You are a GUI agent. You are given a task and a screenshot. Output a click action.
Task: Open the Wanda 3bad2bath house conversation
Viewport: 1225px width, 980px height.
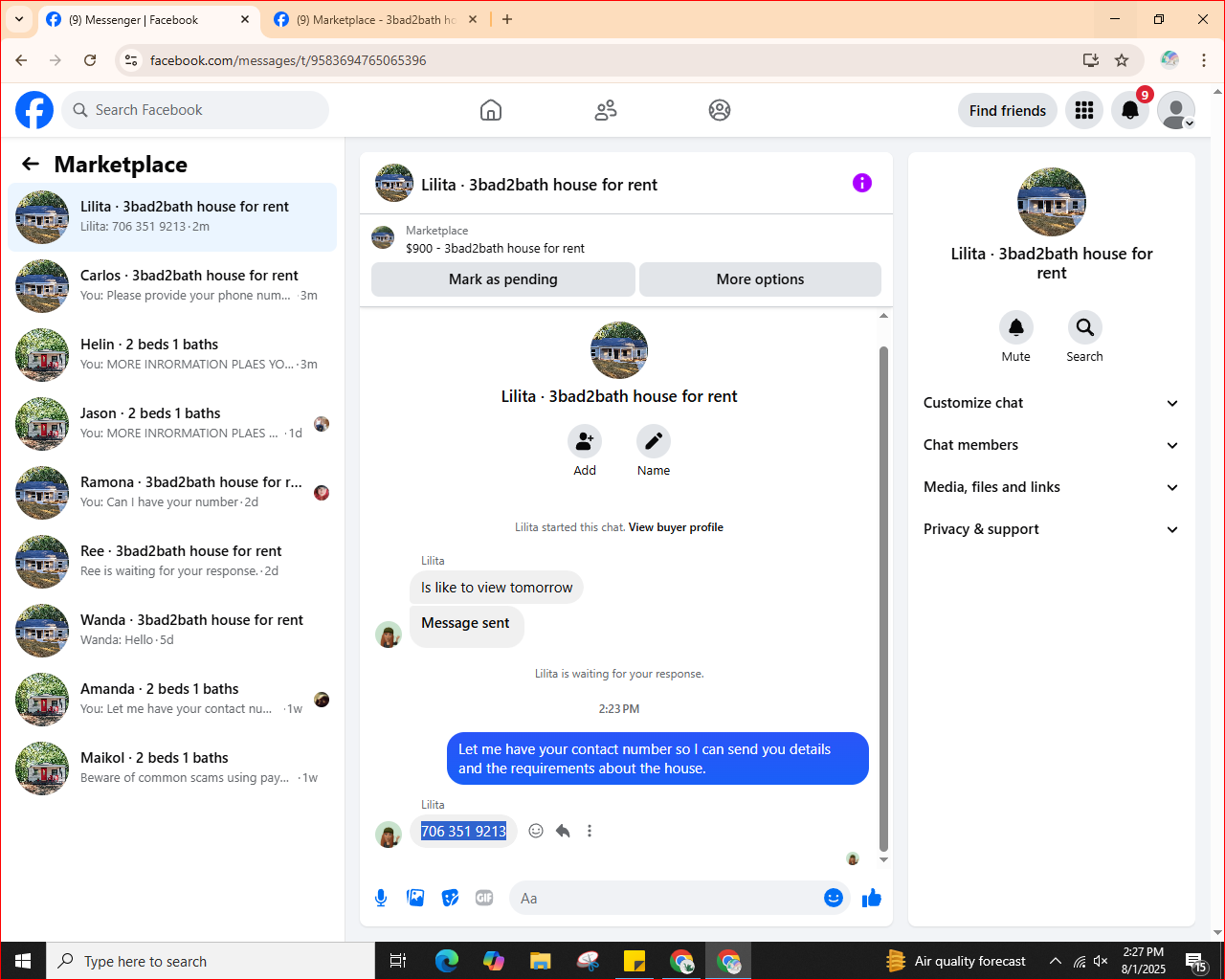point(172,631)
